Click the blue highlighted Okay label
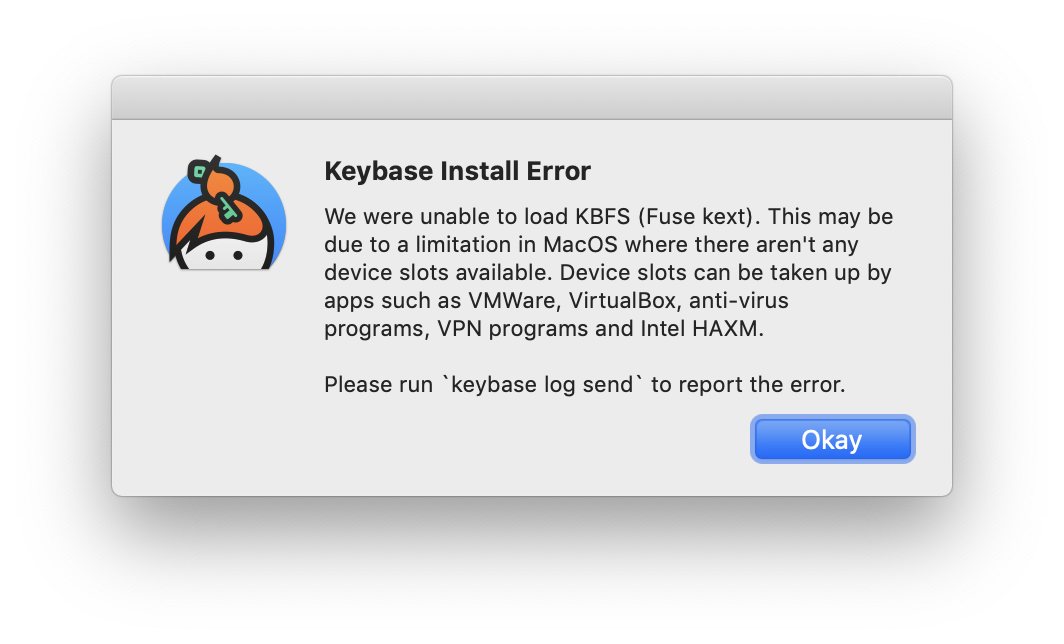 click(x=832, y=438)
